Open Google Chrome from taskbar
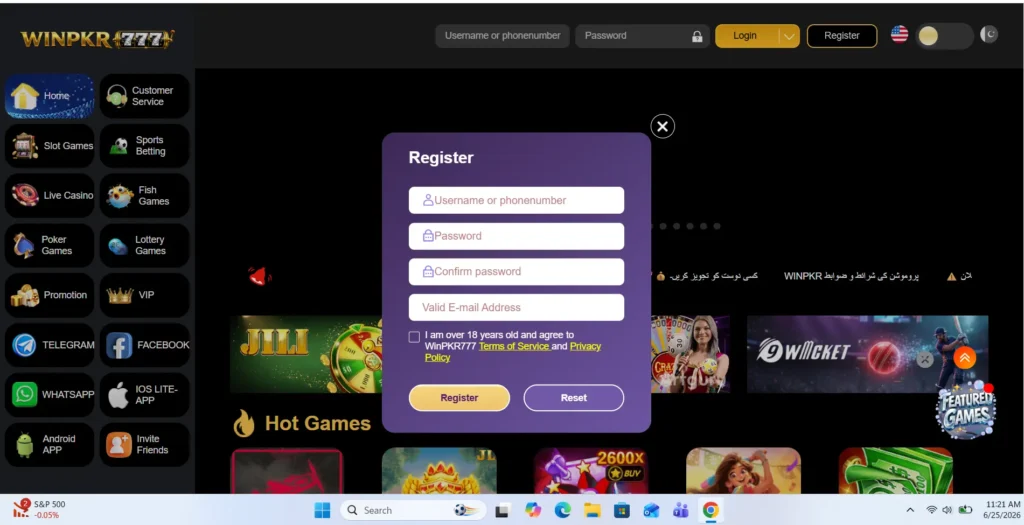 click(711, 510)
